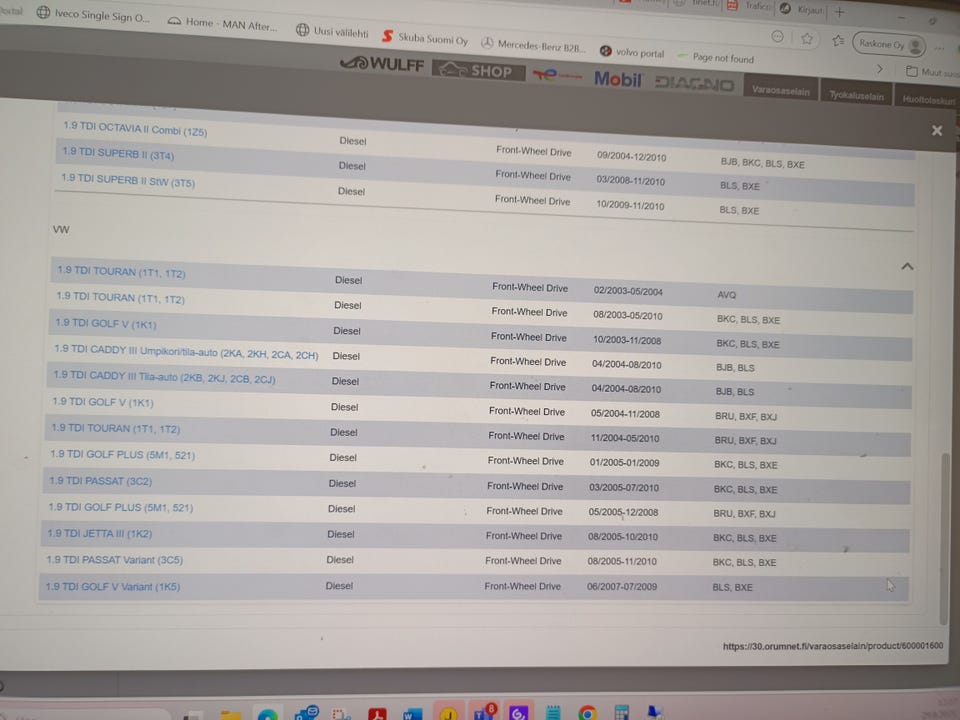Open the SHOP banner link
Image resolution: width=960 pixels, height=720 pixels.
[478, 71]
